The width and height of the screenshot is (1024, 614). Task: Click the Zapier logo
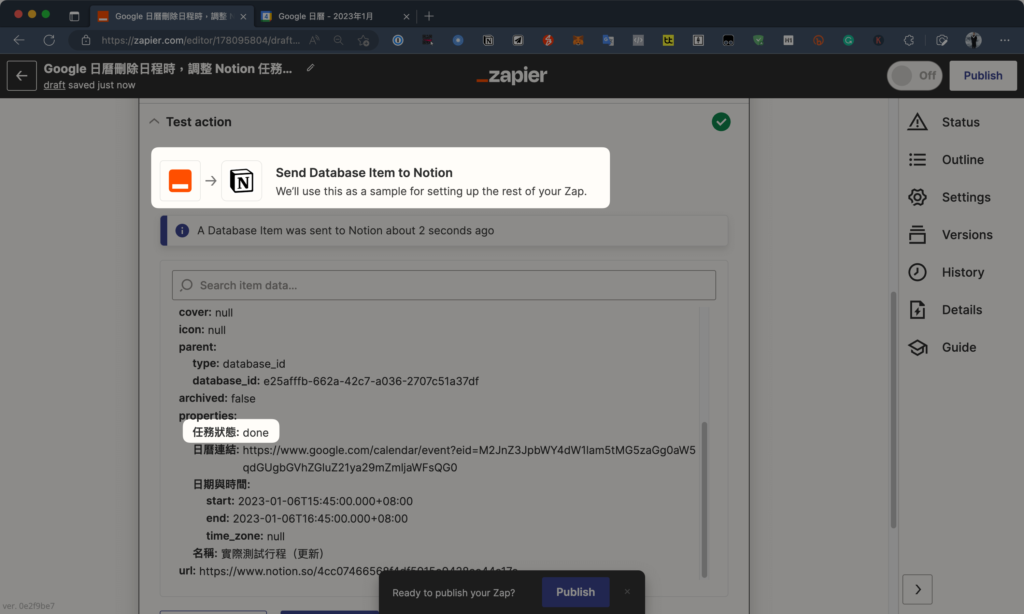point(512,76)
